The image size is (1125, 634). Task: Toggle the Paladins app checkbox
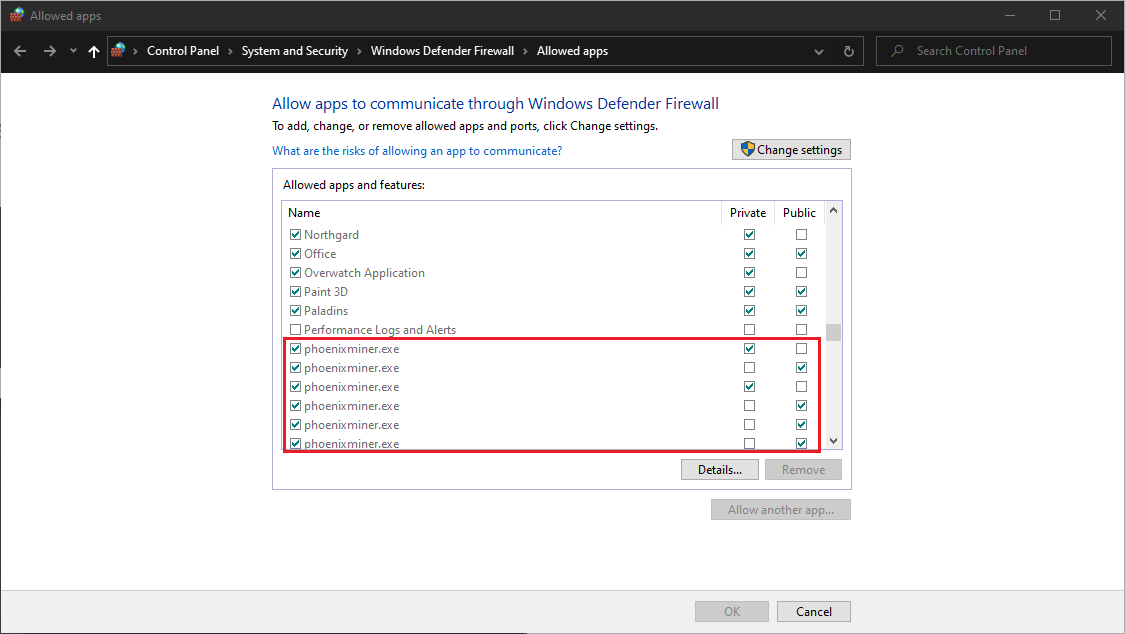296,311
